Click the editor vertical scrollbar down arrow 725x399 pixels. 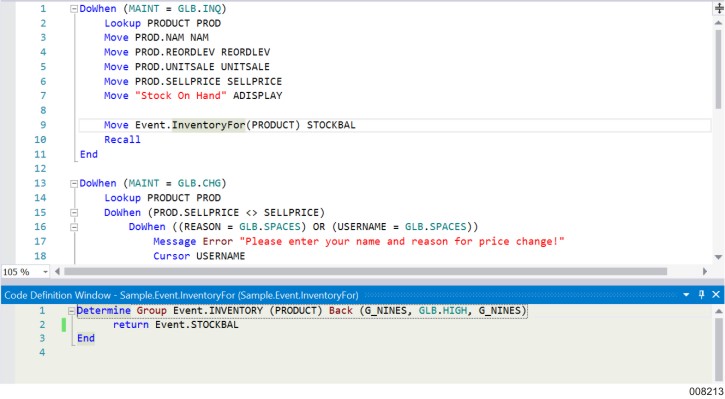[719, 257]
